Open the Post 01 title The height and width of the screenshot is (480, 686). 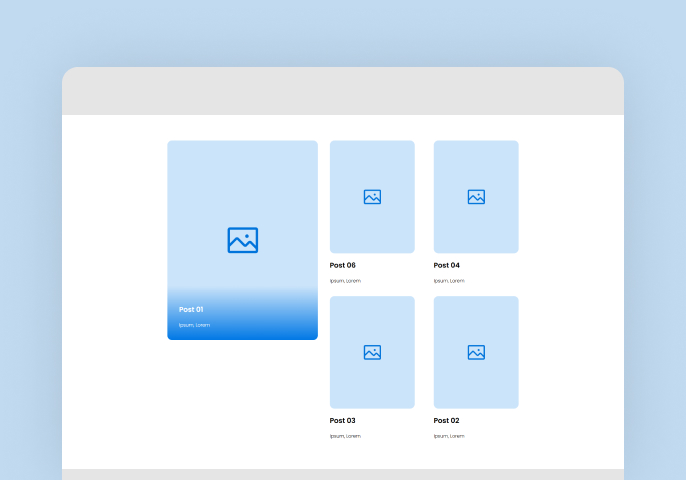coord(191,309)
